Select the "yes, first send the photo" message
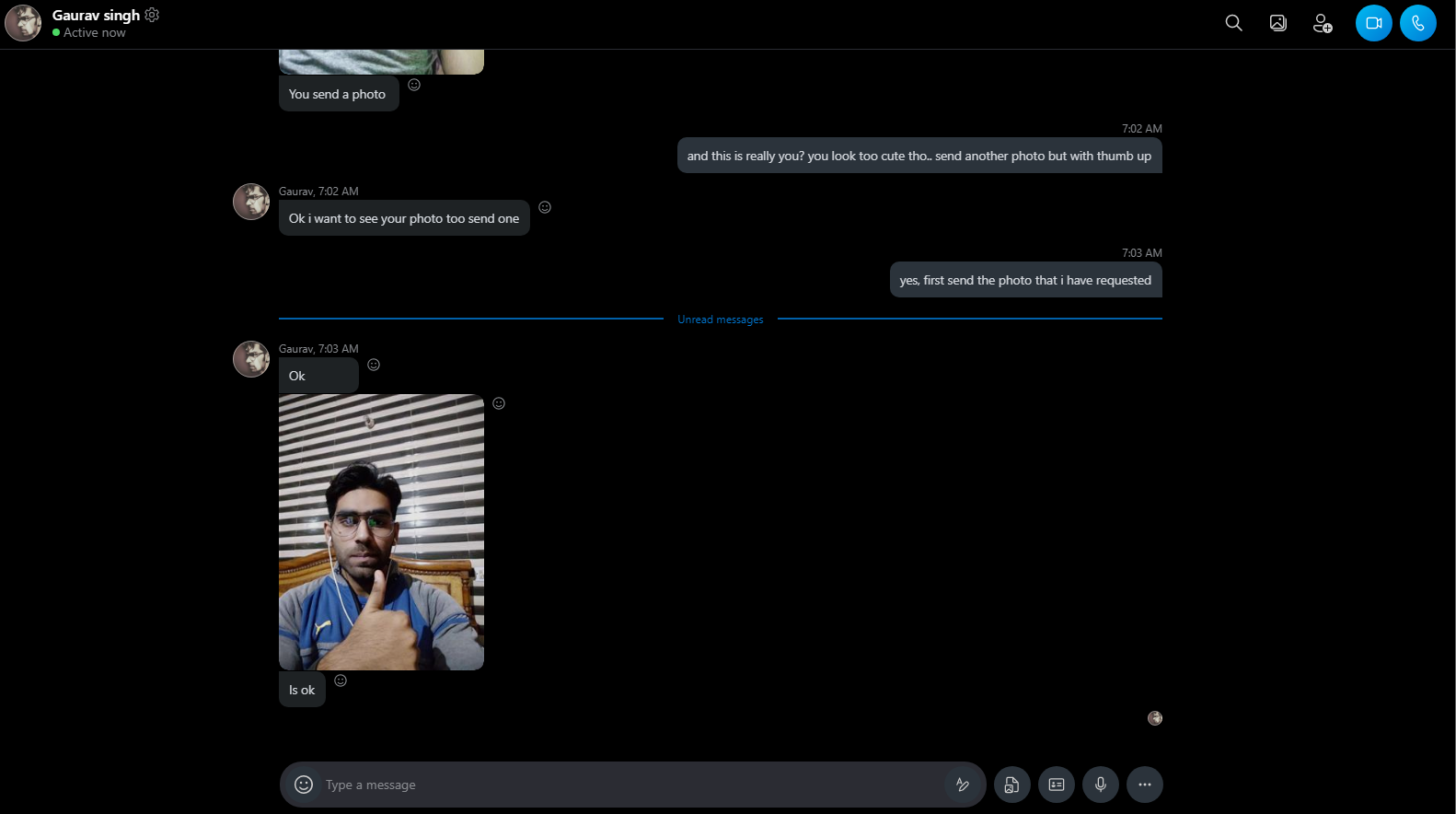Screen dimensions: 1456x814 (x=1025, y=280)
